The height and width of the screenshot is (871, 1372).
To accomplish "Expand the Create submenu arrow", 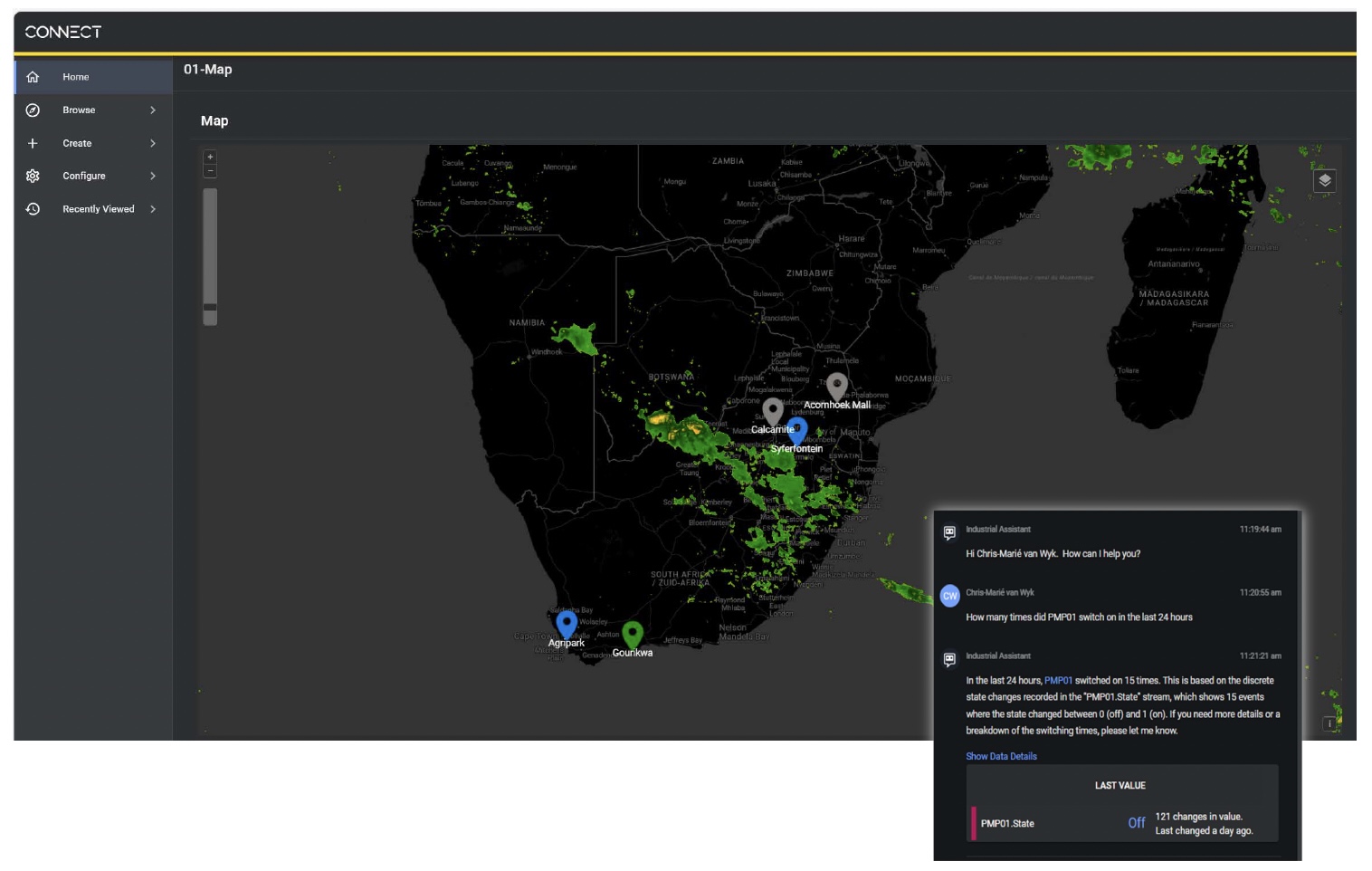I will 153,143.
